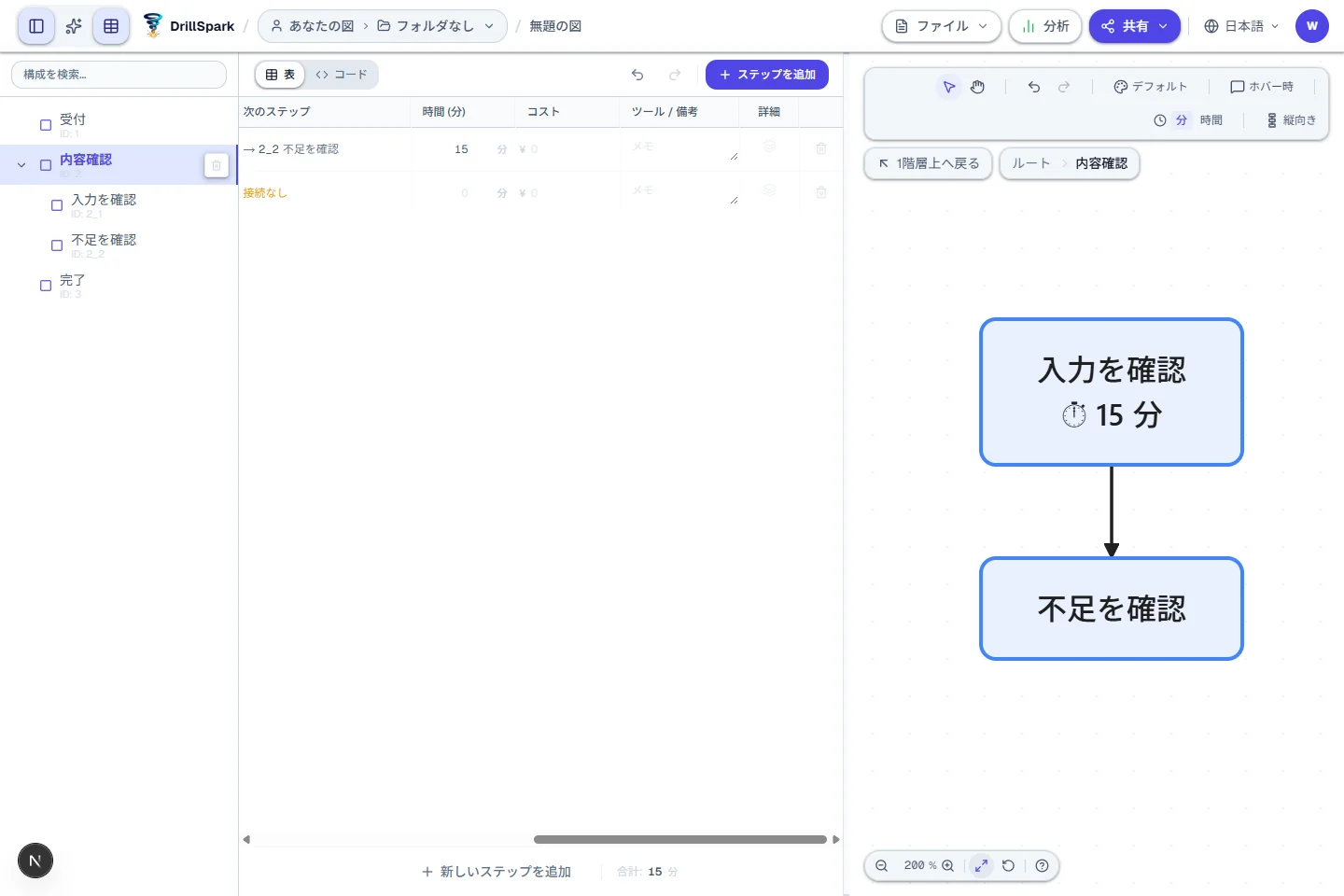Check the 入力を確認 checkbox
The width and height of the screenshot is (1344, 896).
tap(57, 205)
